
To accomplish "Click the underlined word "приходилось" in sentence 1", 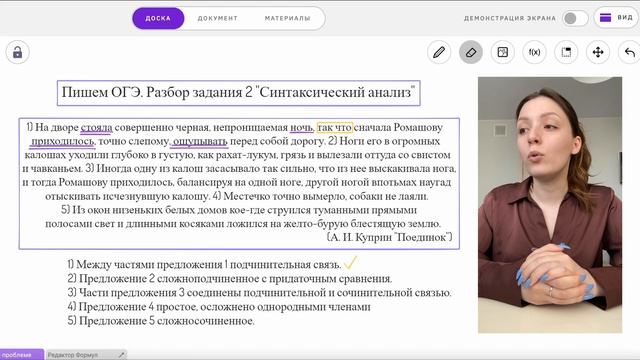I will tap(62, 142).
